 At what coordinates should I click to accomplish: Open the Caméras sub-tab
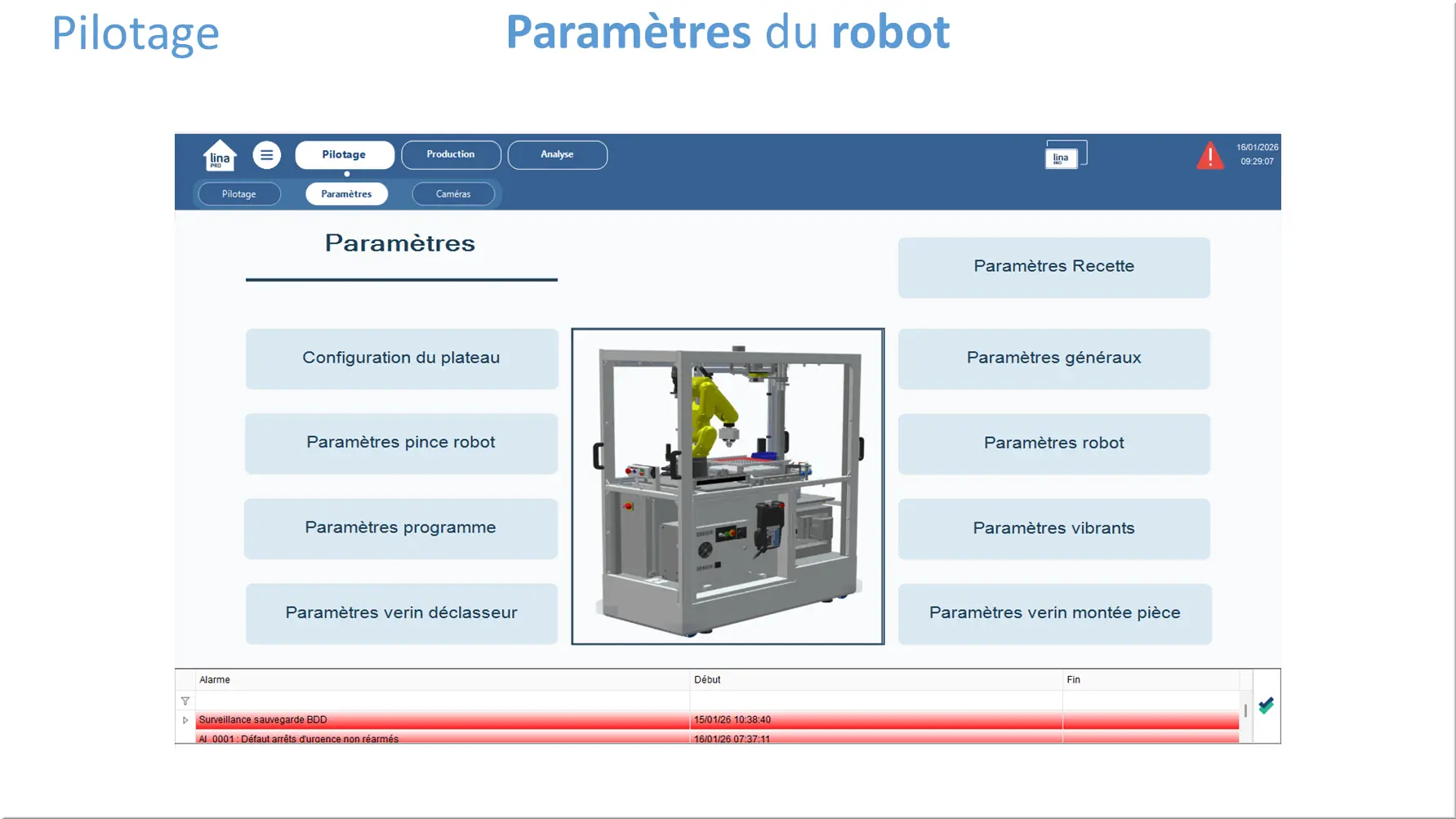(453, 194)
